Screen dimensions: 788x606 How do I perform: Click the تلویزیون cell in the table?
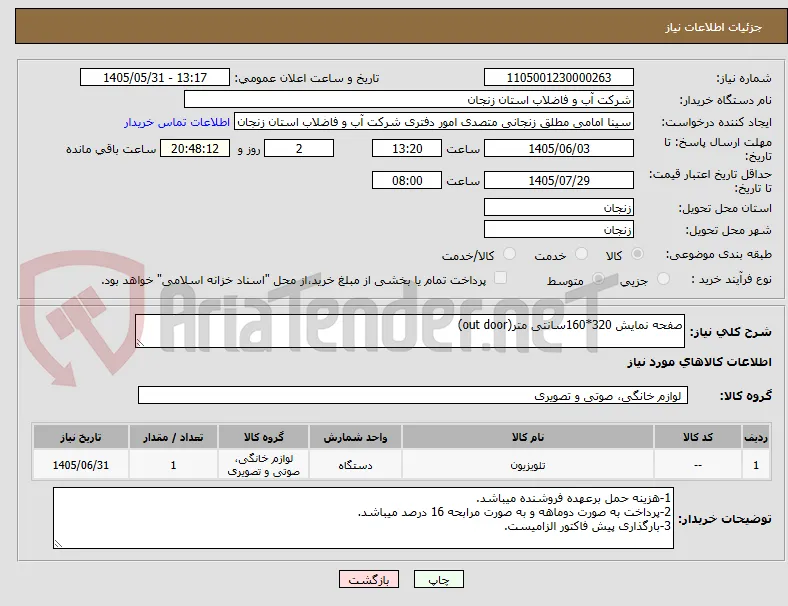(x=528, y=465)
